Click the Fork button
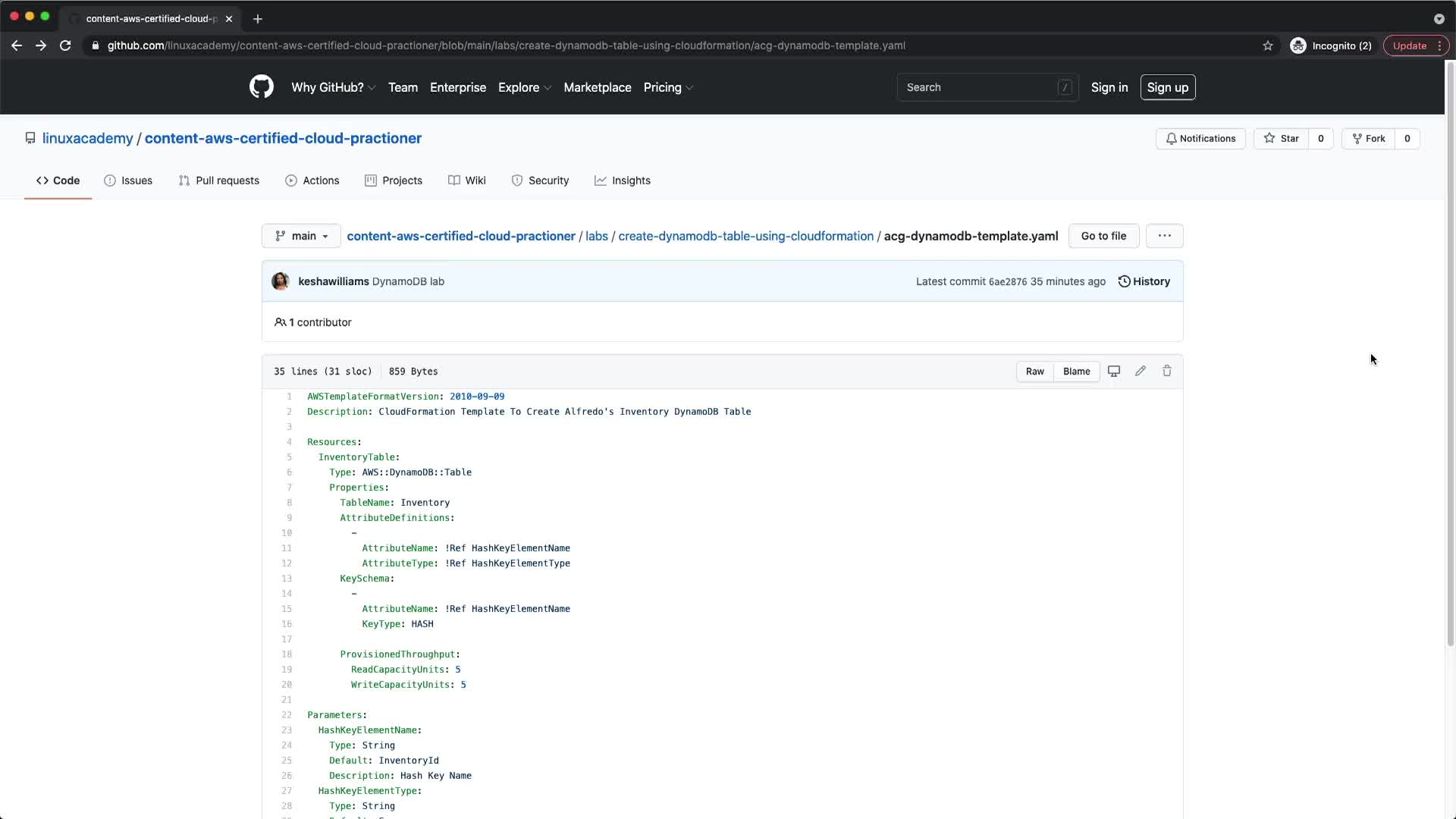This screenshot has height=819, width=1456. pyautogui.click(x=1368, y=139)
